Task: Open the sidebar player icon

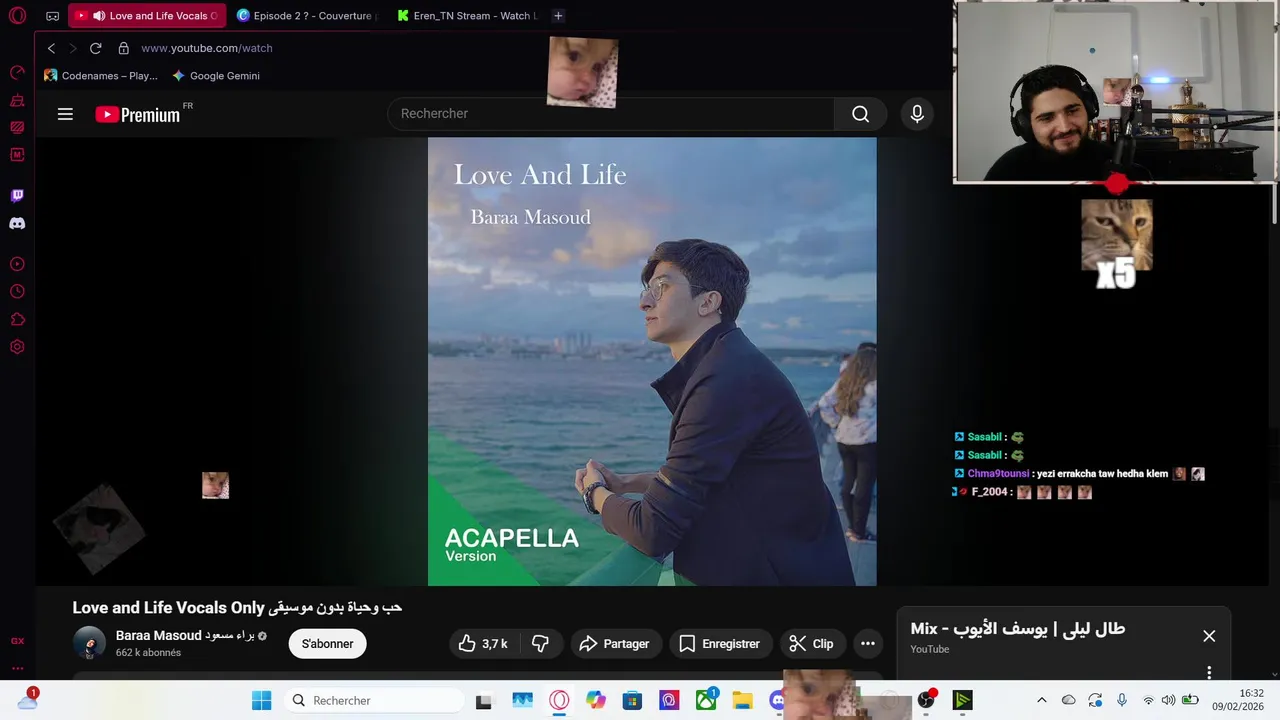Action: point(17,264)
